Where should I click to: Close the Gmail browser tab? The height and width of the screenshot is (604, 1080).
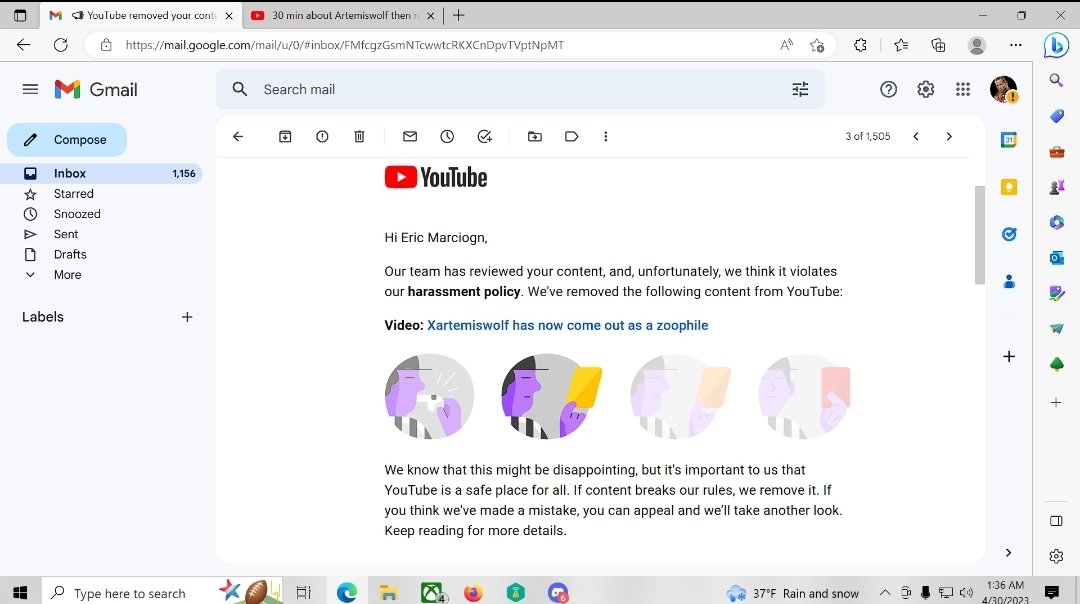(x=229, y=15)
